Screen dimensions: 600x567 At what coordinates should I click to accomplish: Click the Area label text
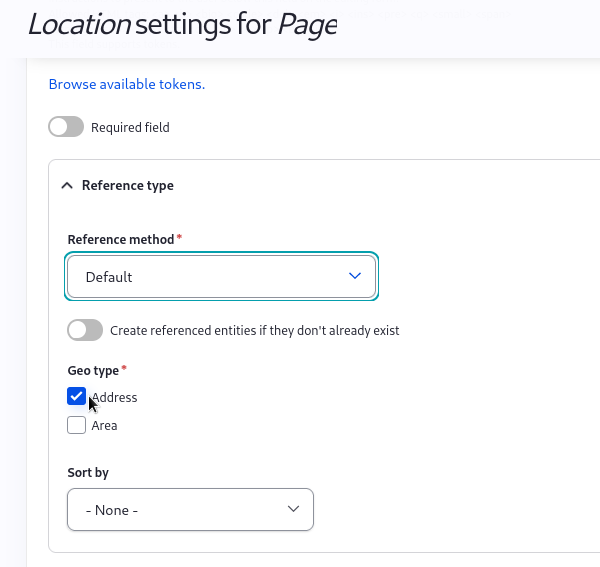click(104, 425)
